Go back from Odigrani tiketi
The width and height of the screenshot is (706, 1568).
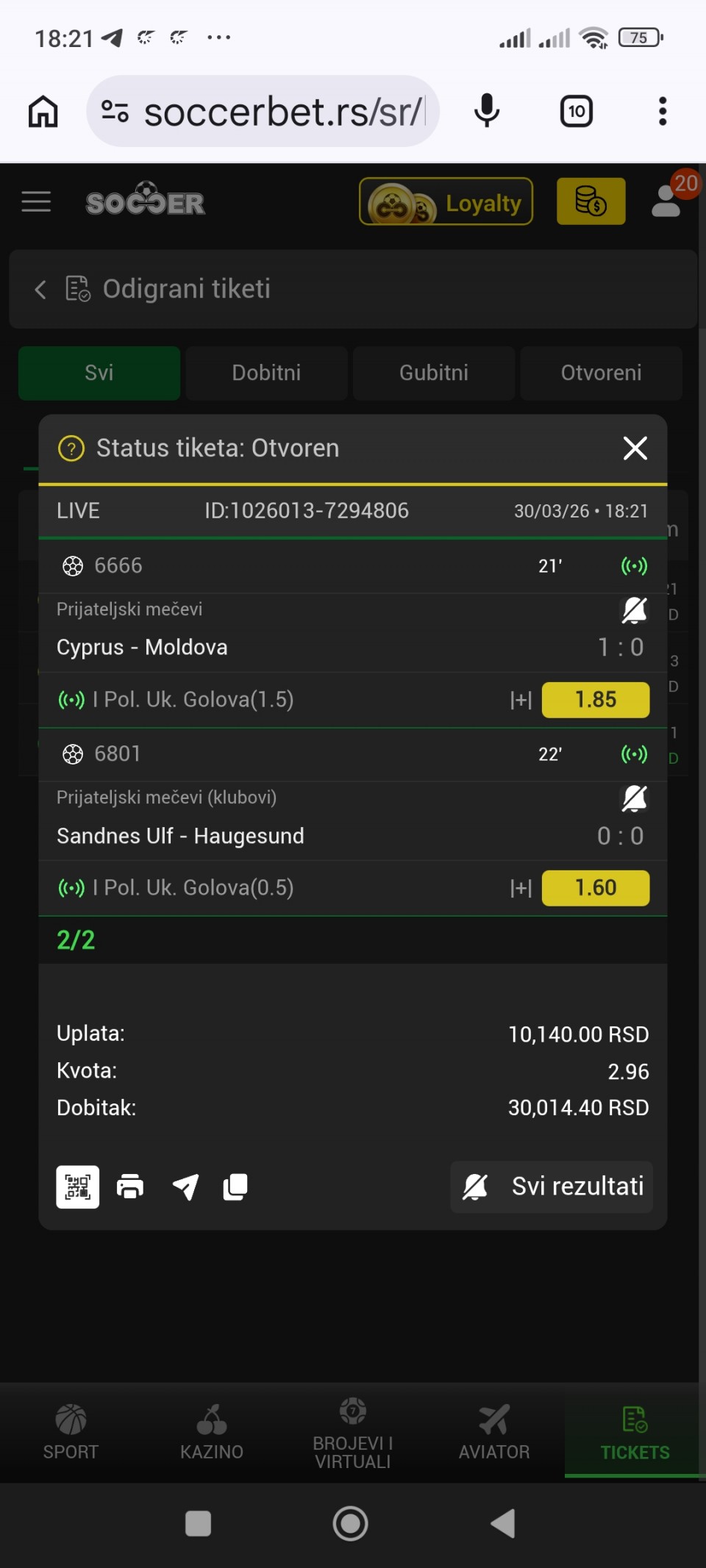click(40, 290)
